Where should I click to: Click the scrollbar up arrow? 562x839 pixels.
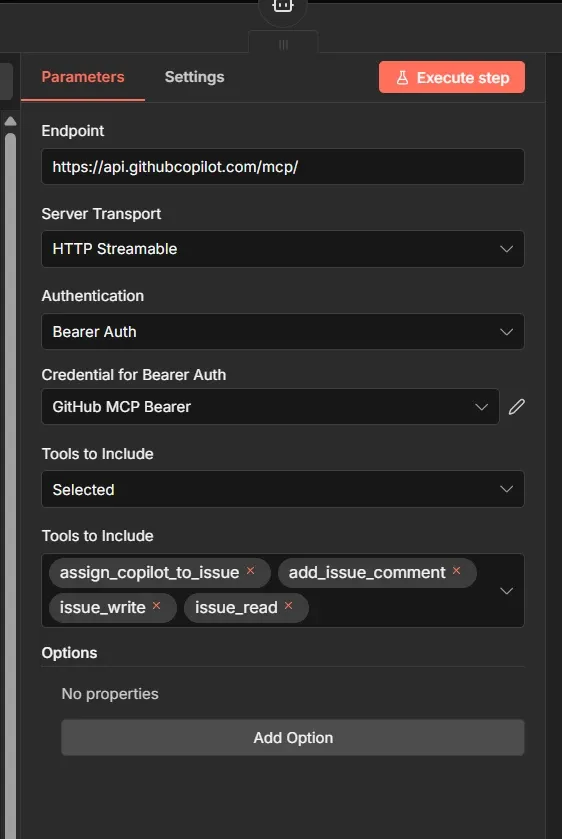pos(10,121)
